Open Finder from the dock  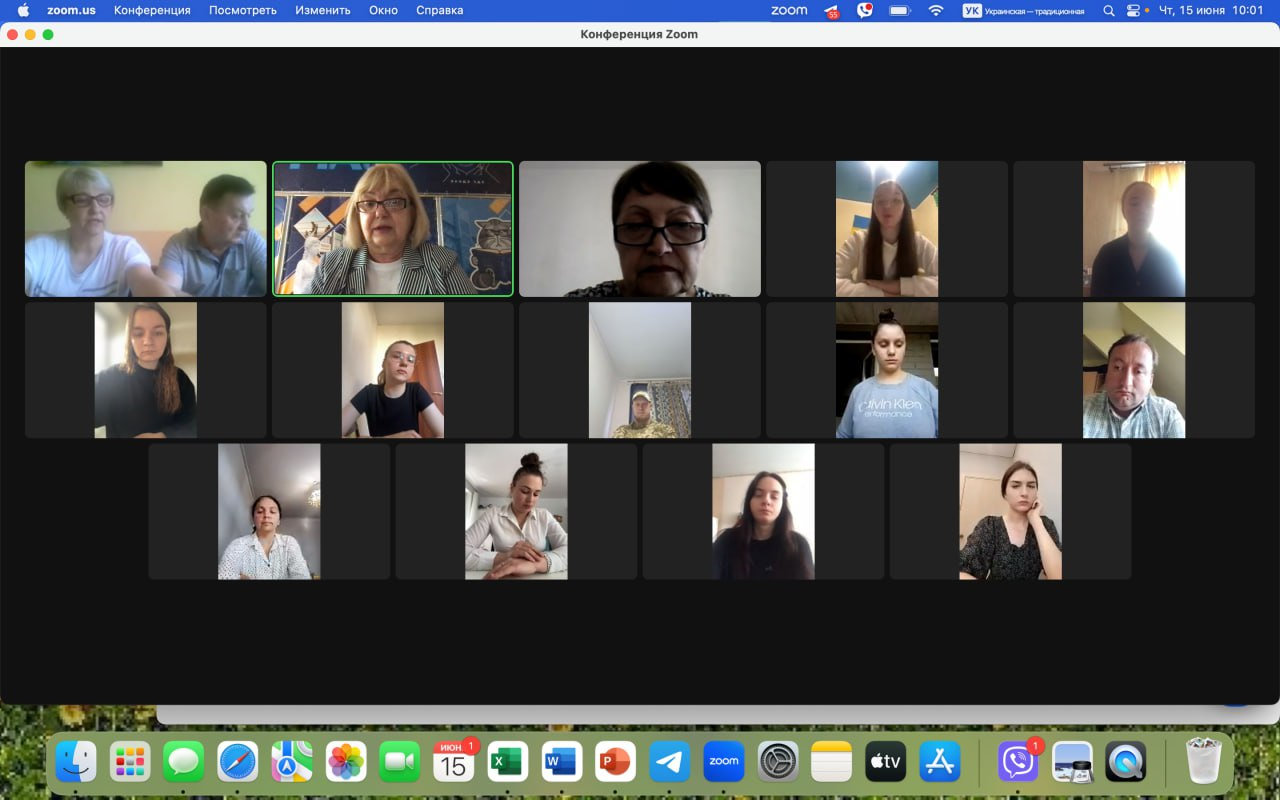pos(76,762)
